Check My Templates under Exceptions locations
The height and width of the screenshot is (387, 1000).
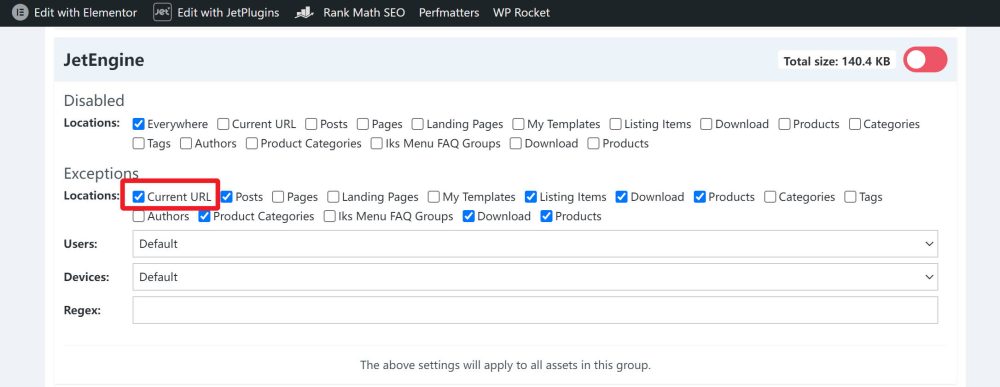click(434, 197)
